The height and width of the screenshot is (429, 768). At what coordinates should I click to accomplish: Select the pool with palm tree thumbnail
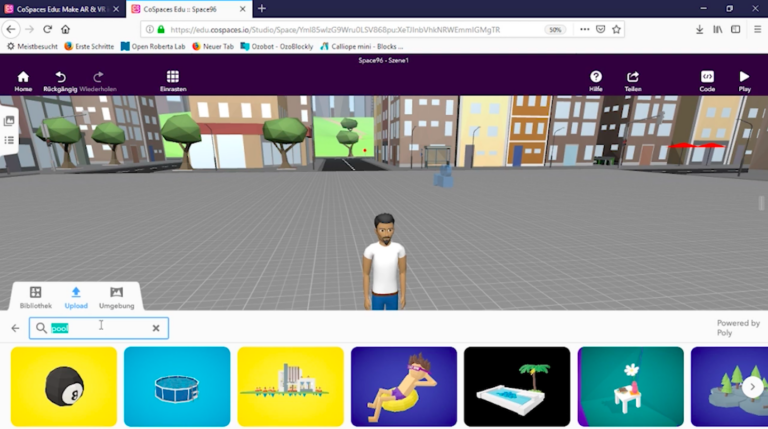pyautogui.click(x=517, y=386)
